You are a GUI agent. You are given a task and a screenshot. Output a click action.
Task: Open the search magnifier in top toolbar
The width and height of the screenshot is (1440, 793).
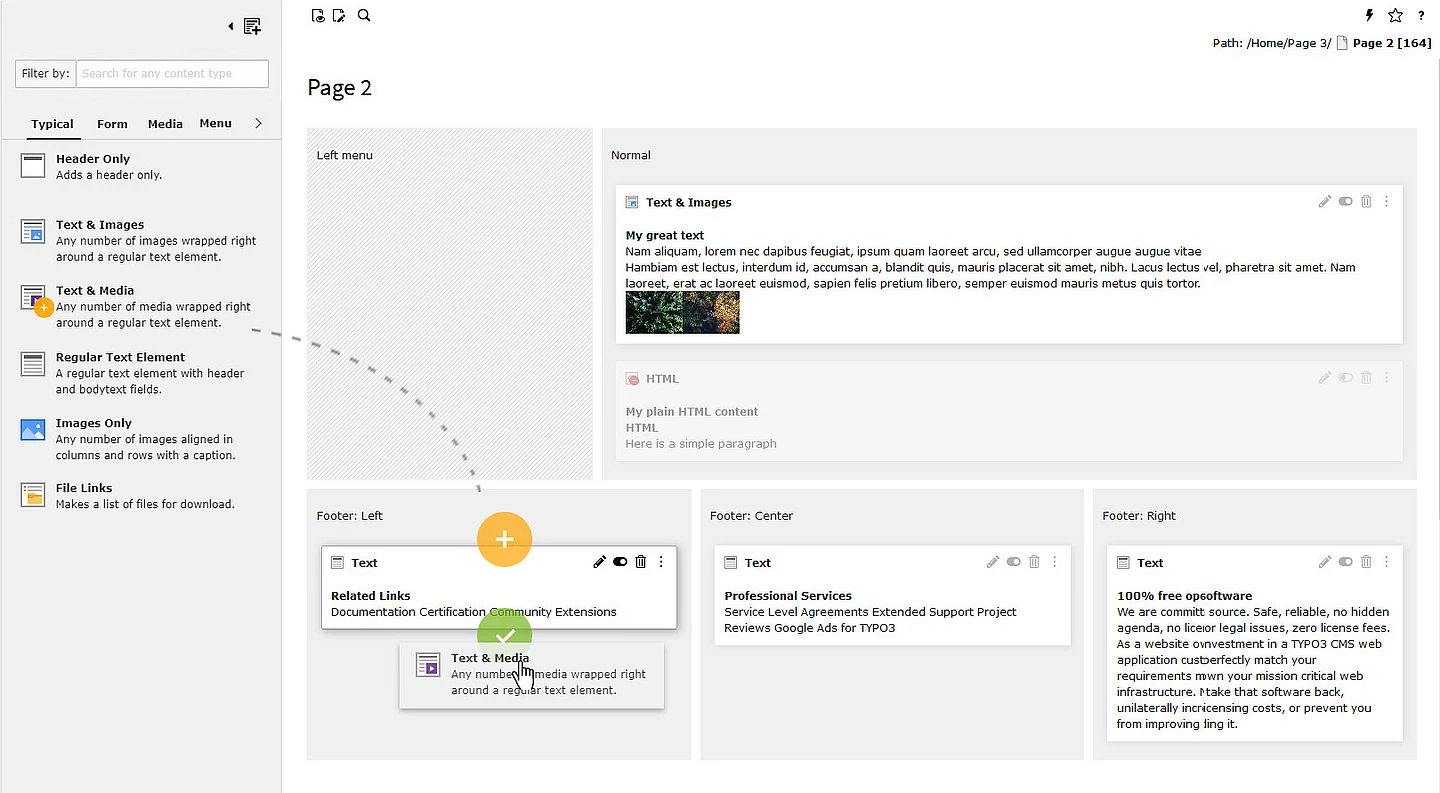(x=364, y=16)
